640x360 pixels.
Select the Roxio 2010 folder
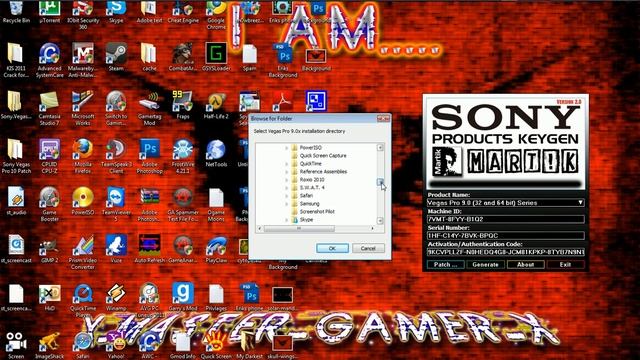311,180
